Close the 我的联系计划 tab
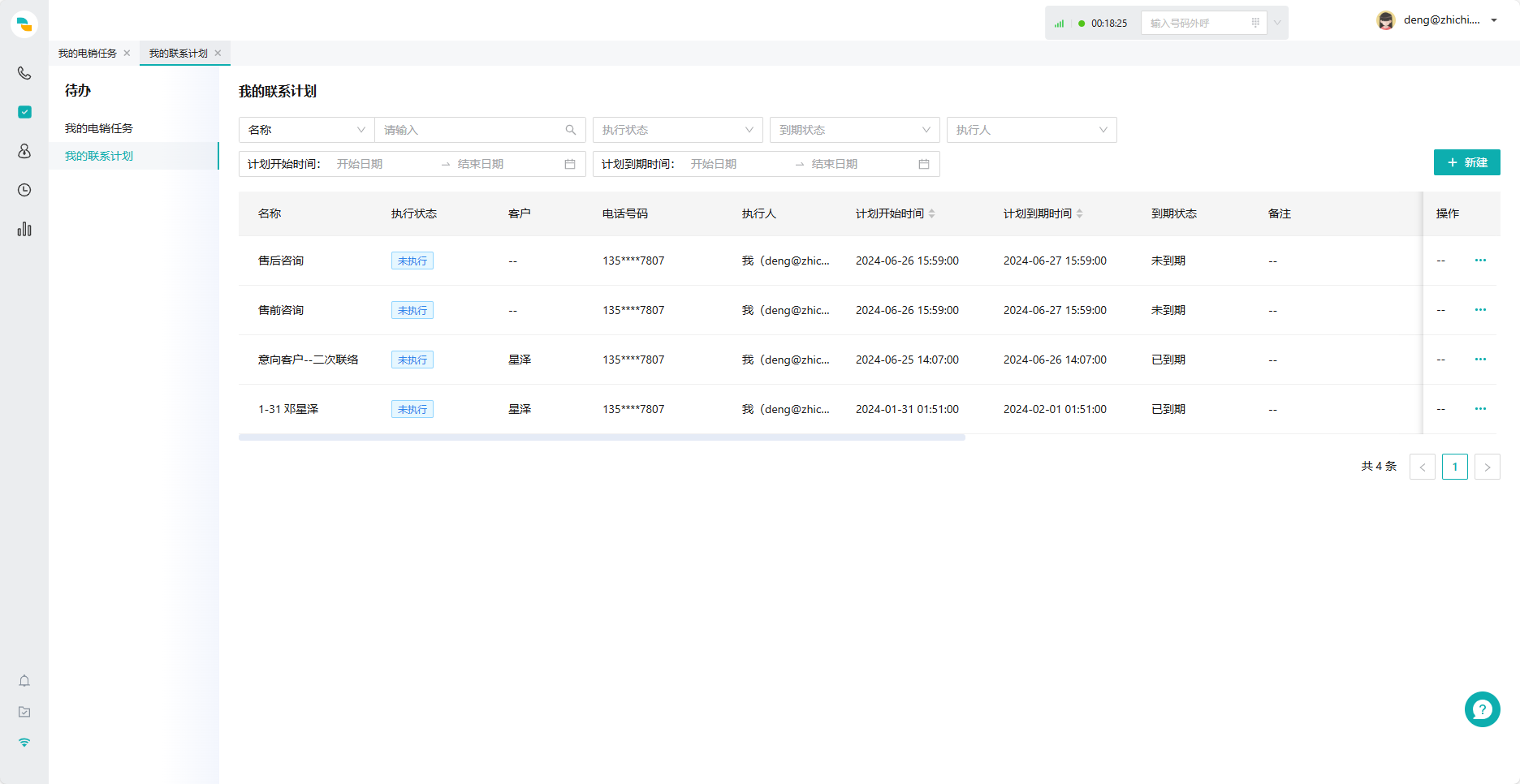The width and height of the screenshot is (1520, 784). pos(218,54)
